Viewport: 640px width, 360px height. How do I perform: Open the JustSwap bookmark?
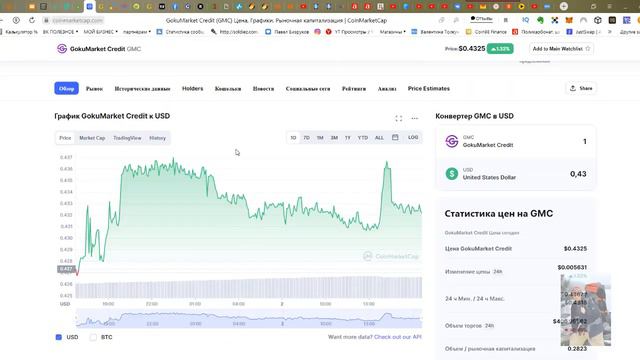(583, 31)
